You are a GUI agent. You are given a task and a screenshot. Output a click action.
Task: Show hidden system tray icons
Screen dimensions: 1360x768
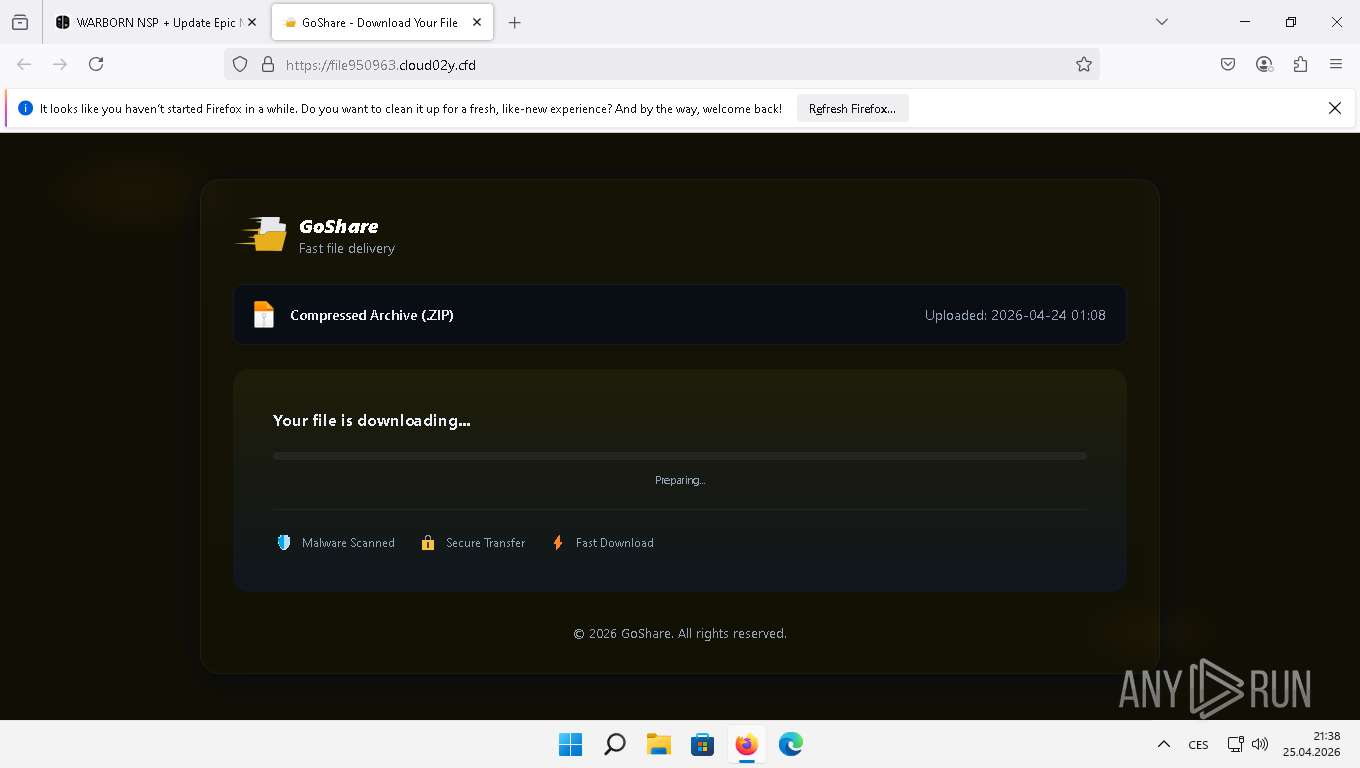[x=1163, y=744]
